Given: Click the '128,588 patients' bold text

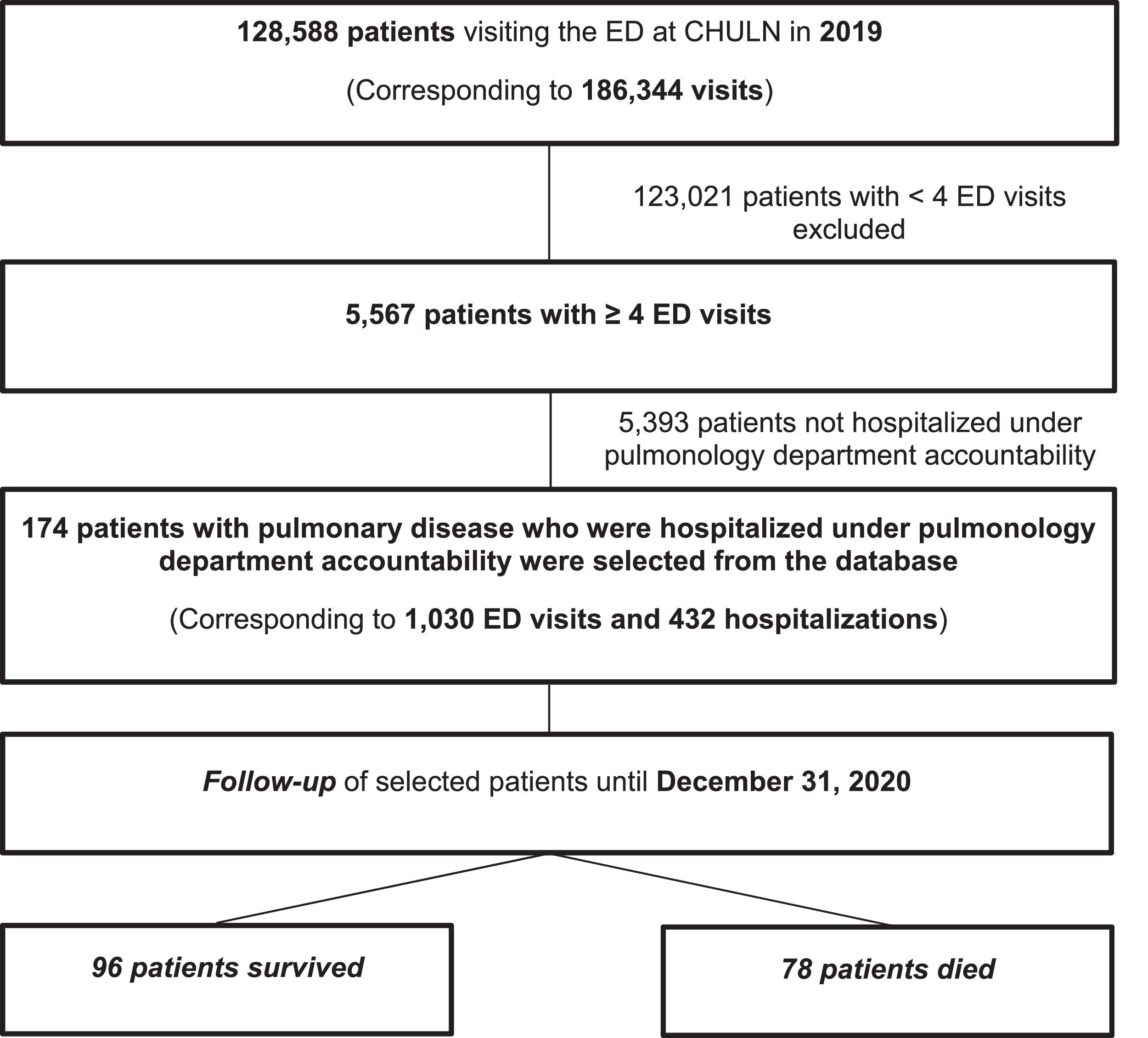Looking at the screenshot, I should [x=346, y=32].
